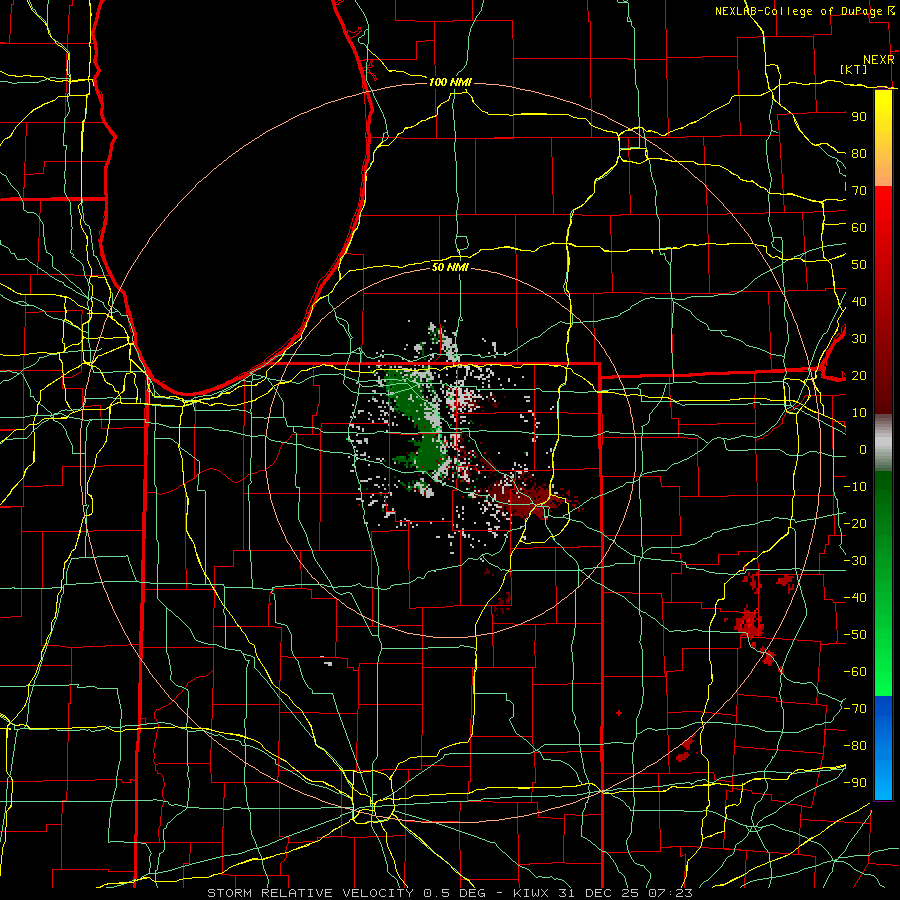Click the -50 value on velocity scale

point(855,634)
